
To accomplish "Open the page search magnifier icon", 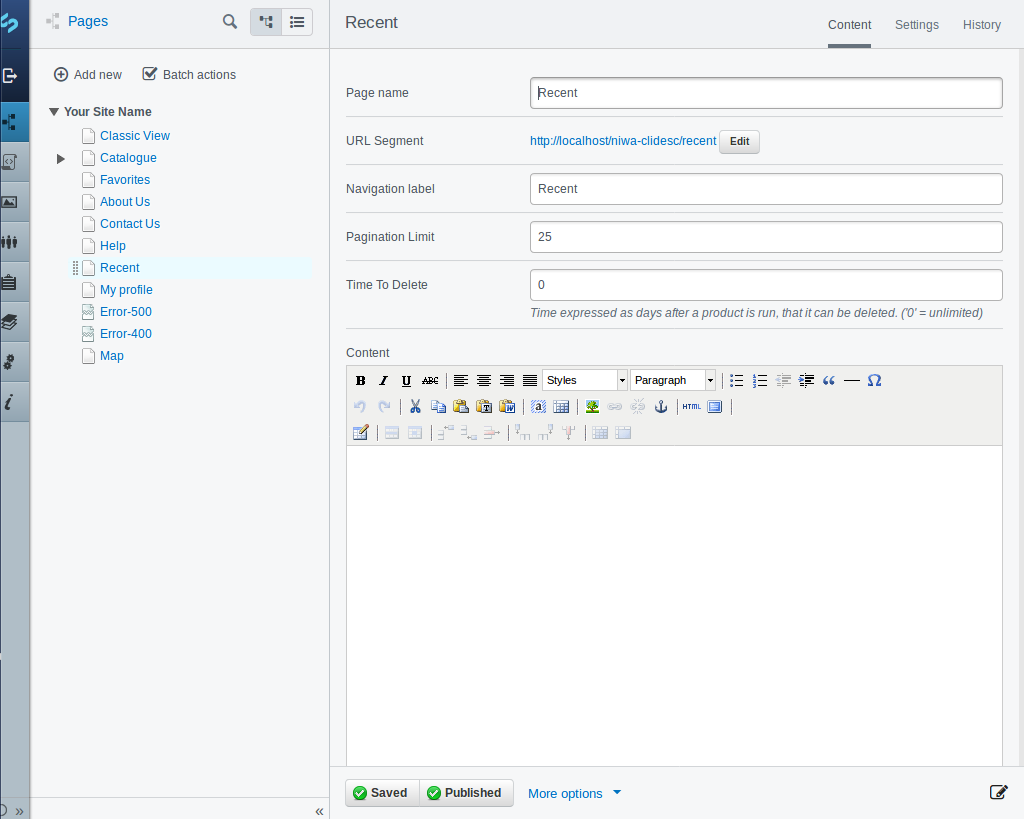I will click(230, 22).
